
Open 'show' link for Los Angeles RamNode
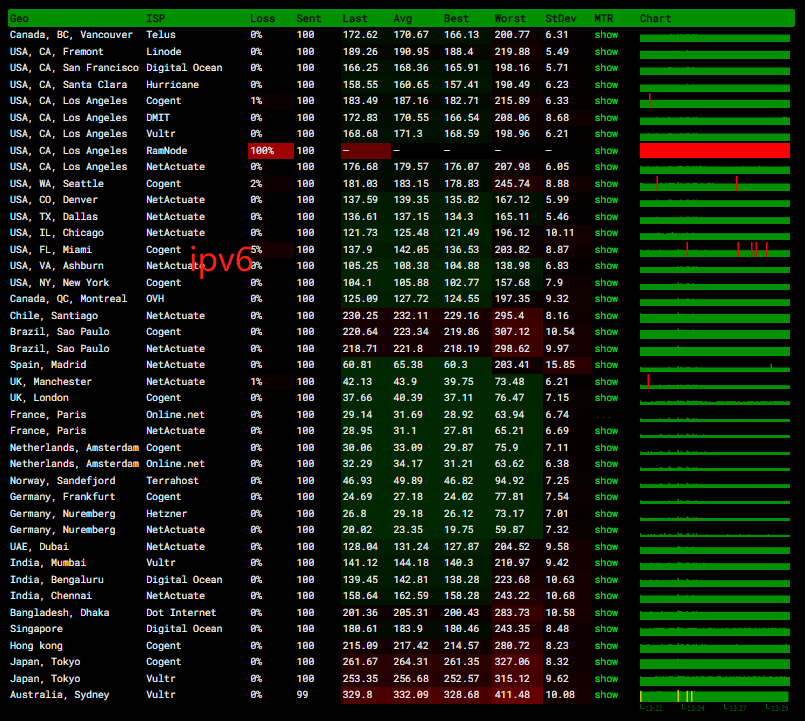click(606, 150)
